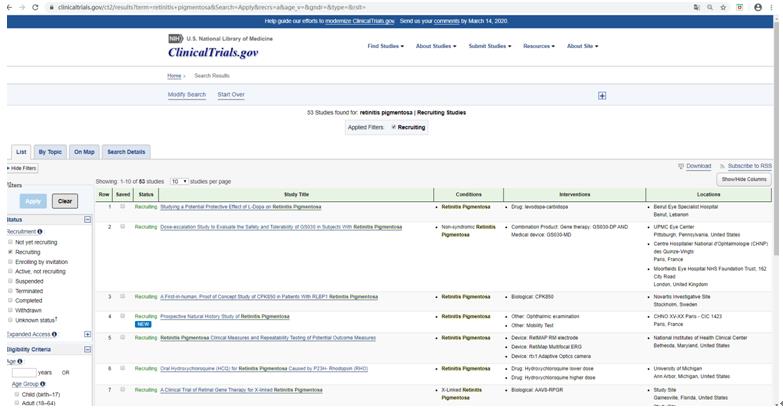Open the Resources dropdown menu
Image resolution: width=783 pixels, height=412 pixels.
point(539,46)
